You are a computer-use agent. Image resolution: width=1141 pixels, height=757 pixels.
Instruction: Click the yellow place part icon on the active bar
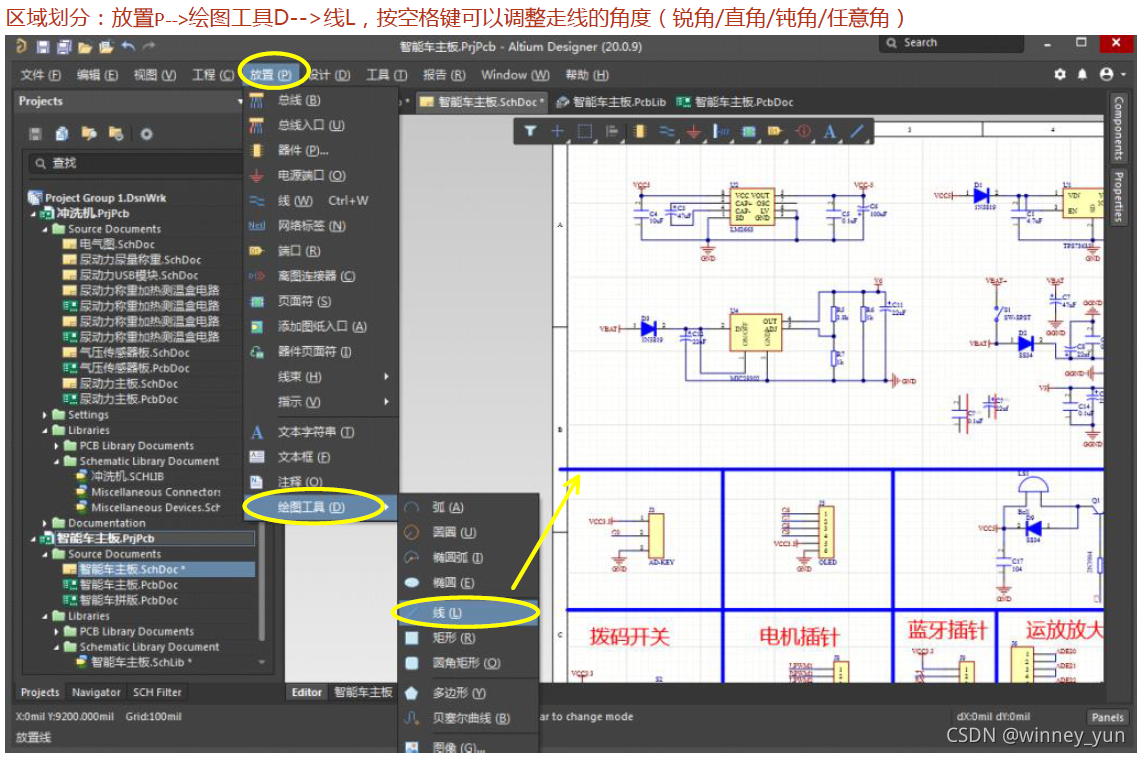click(x=640, y=131)
